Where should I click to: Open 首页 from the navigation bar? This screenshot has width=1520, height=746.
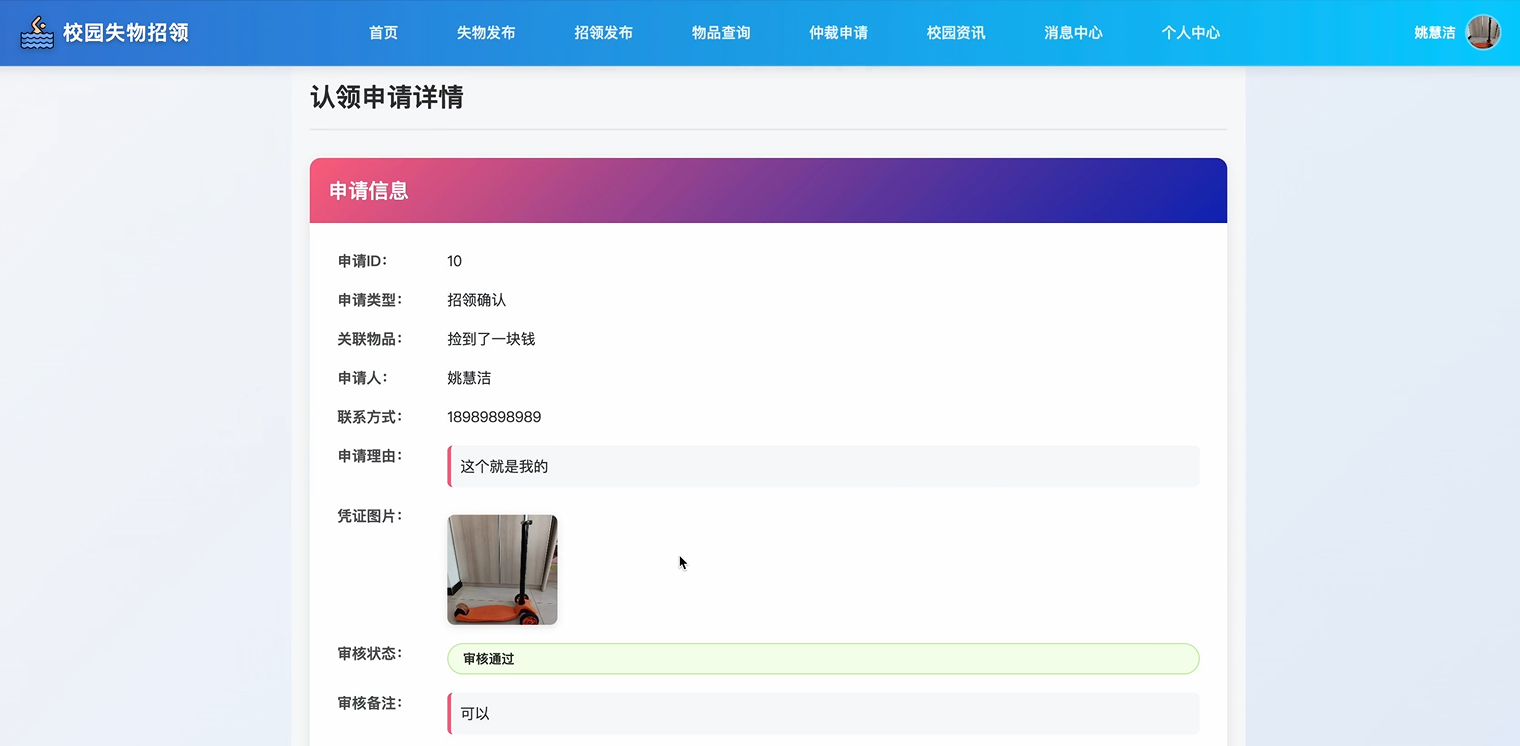[x=382, y=32]
